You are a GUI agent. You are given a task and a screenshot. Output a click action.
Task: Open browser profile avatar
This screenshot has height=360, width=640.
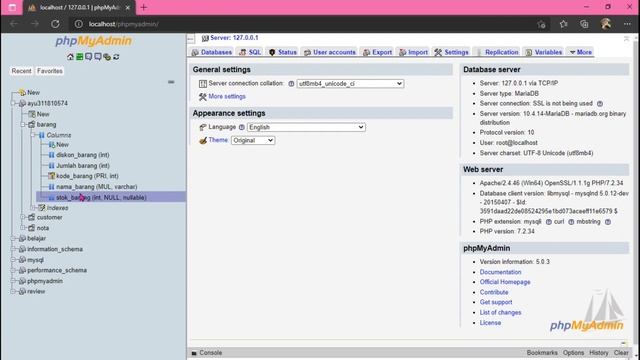(x=606, y=24)
